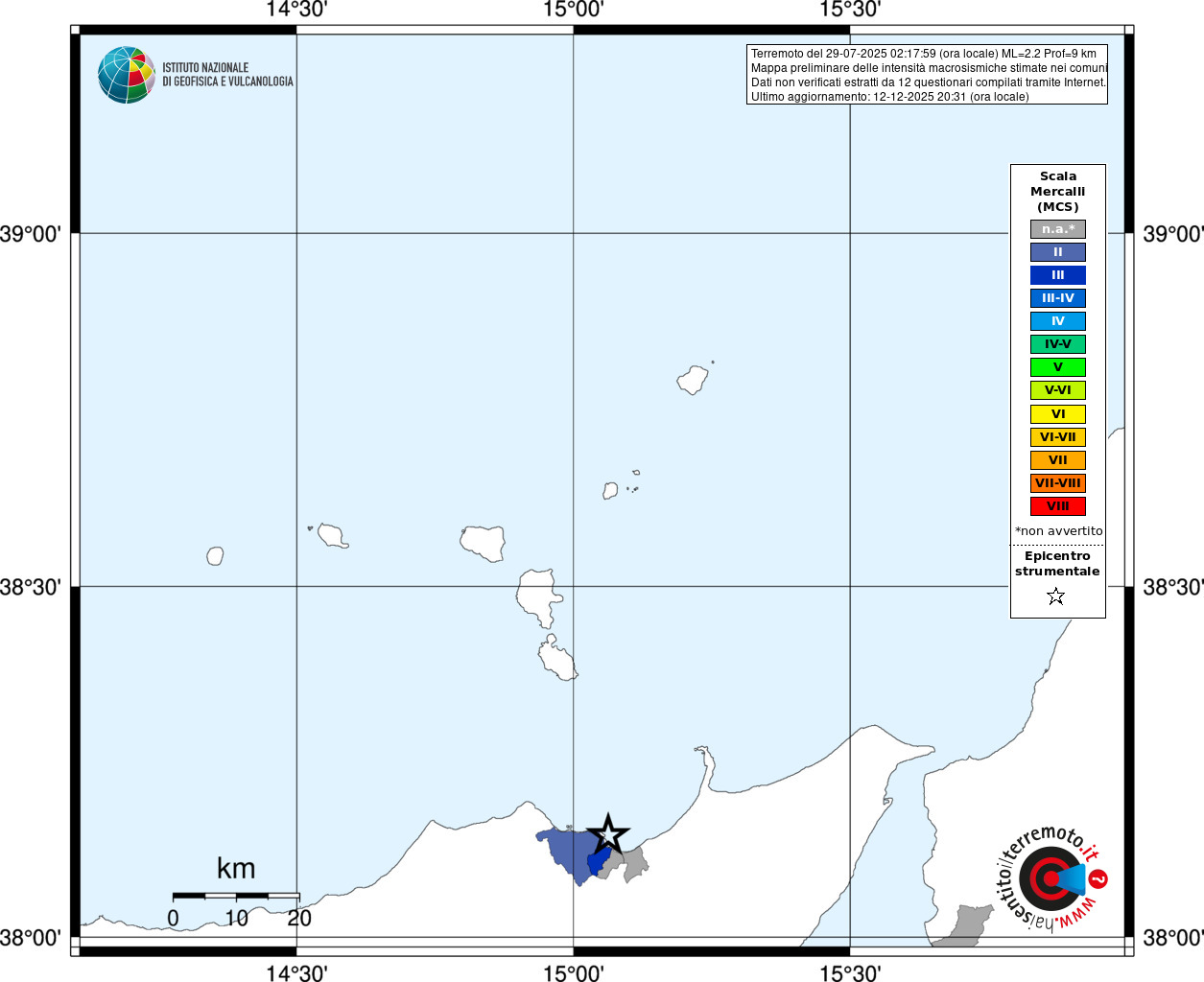The width and height of the screenshot is (1204, 982).
Task: Select the intensity IV legend swatch
Action: [1058, 321]
